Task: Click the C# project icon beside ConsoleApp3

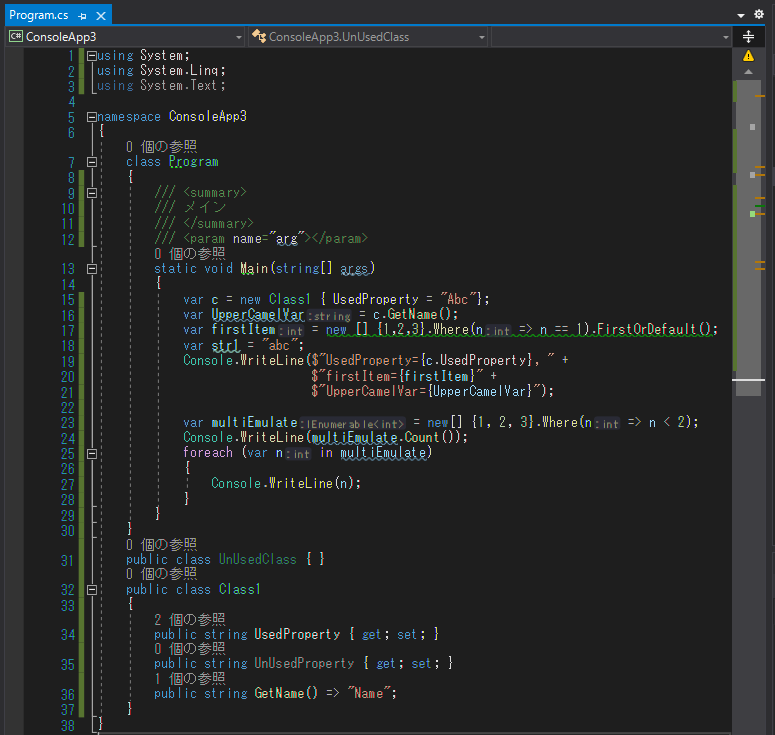Action: 16,37
